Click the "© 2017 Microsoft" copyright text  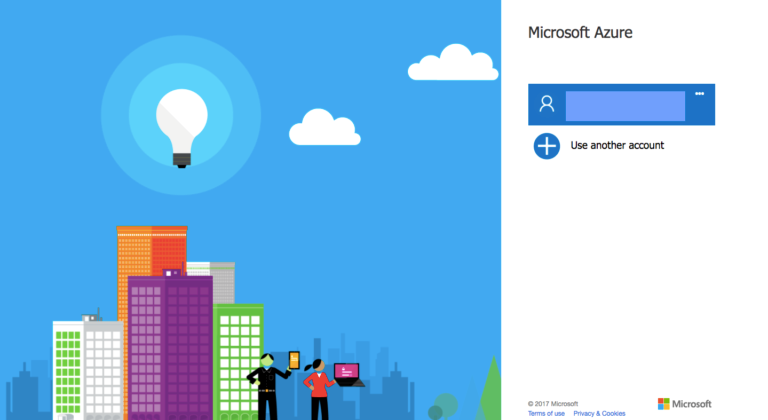tap(553, 404)
